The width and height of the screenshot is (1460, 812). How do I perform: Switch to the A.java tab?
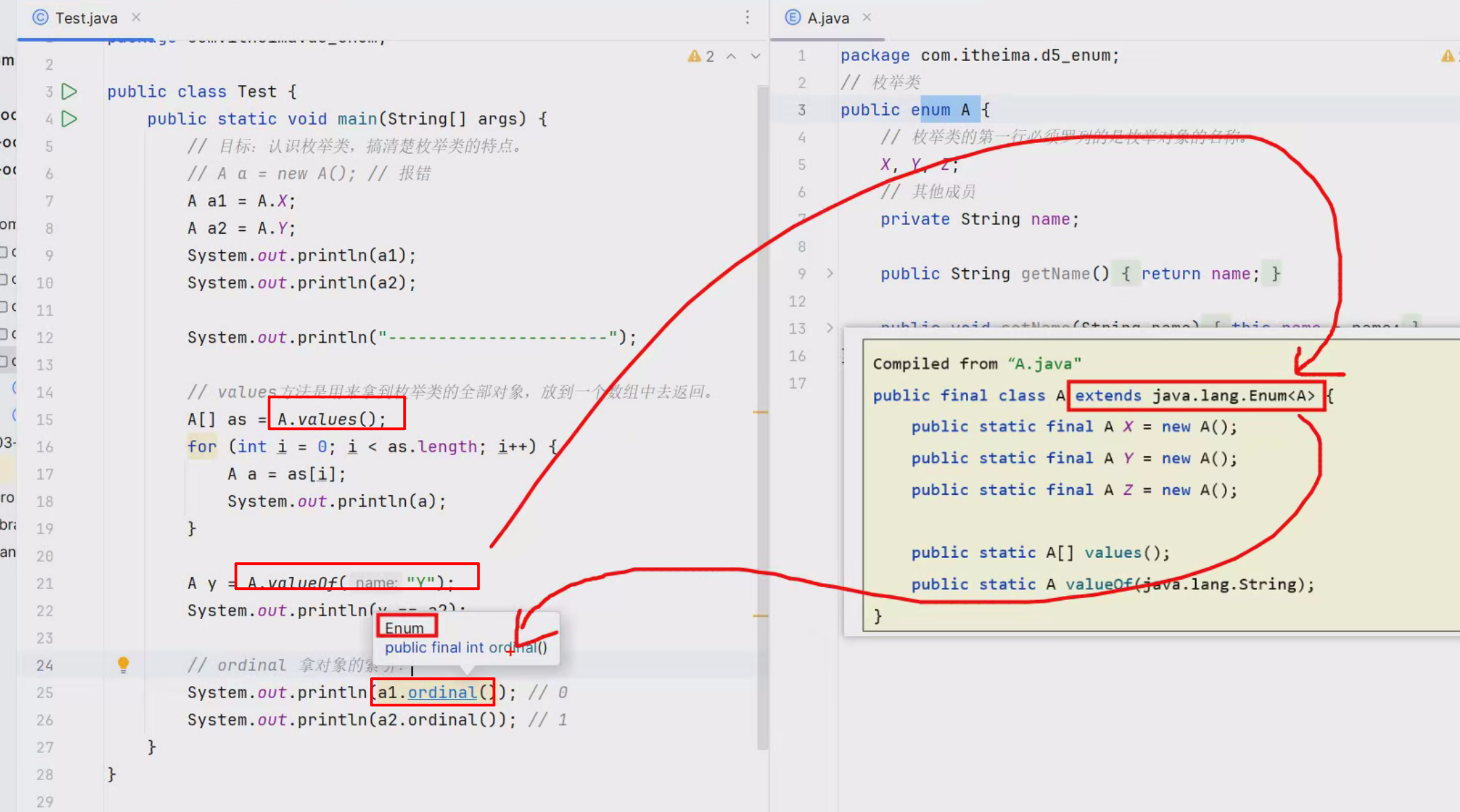[x=827, y=18]
